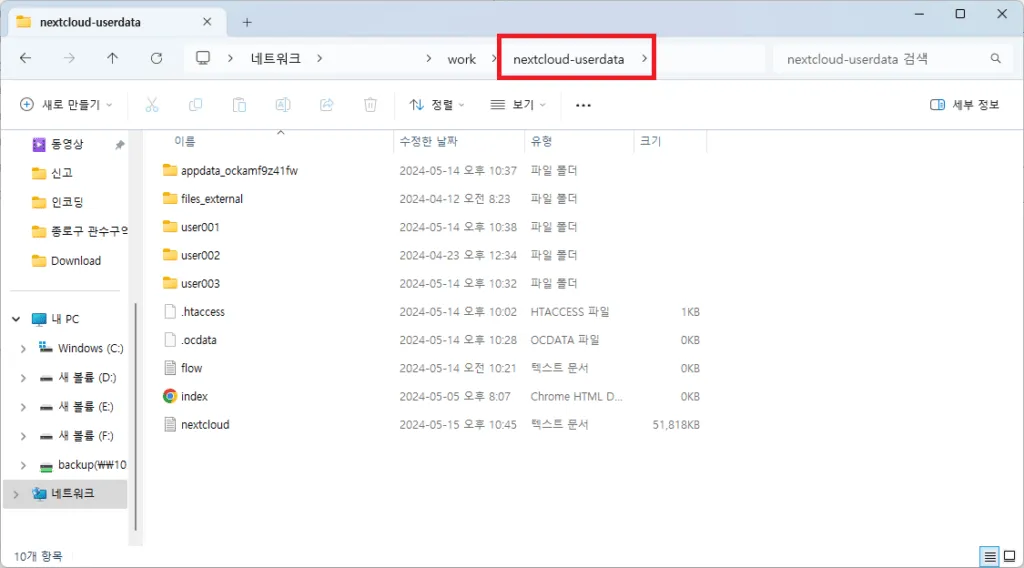
Task: Go back with the back arrow
Action: coord(25,59)
